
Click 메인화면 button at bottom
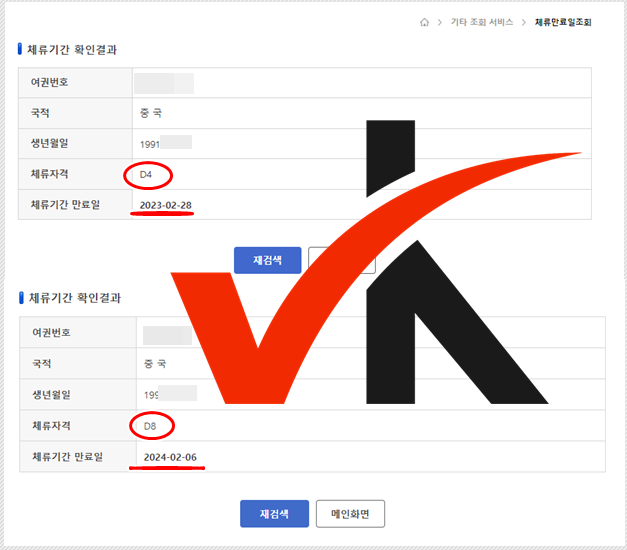tap(350, 514)
